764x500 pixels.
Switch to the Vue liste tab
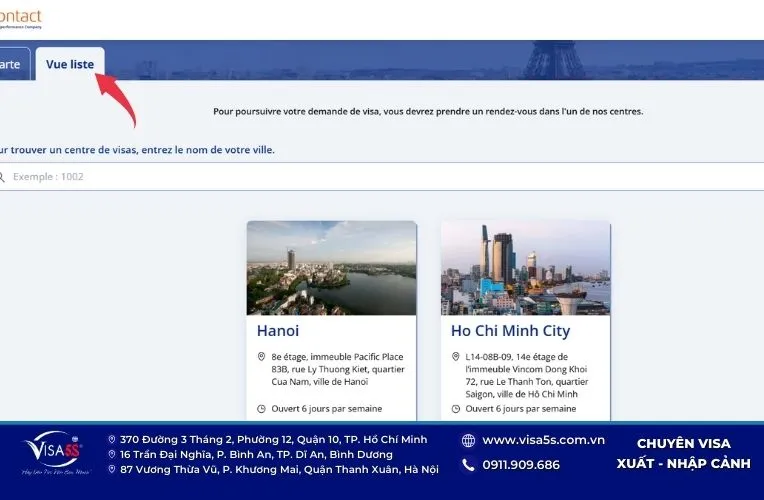[70, 64]
